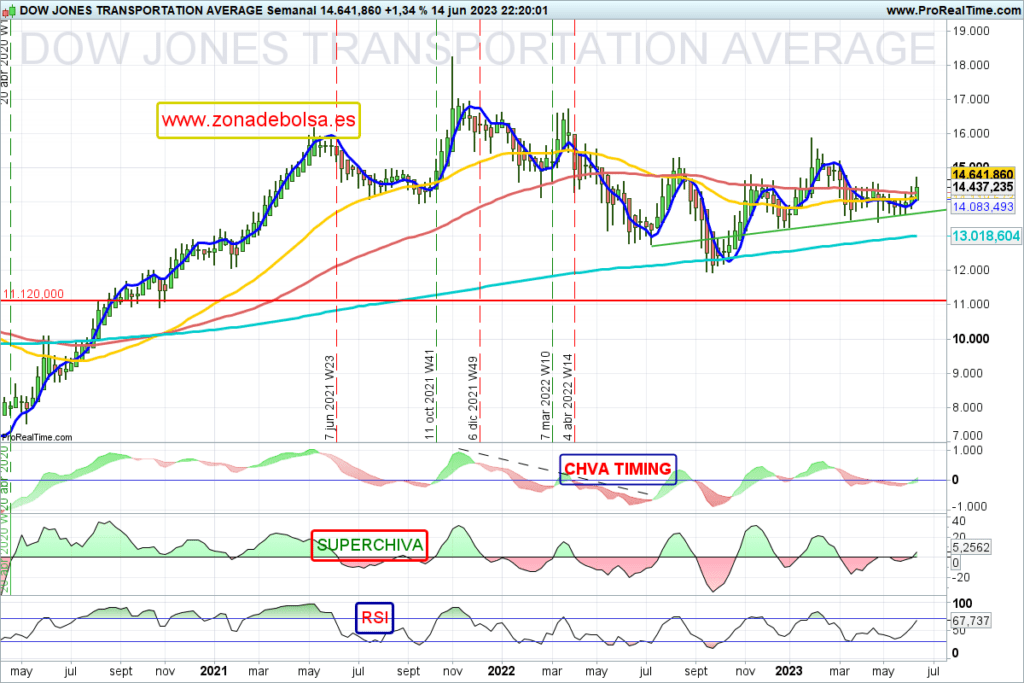Select the RSI indicator label
This screenshot has width=1024, height=683.
pos(375,618)
